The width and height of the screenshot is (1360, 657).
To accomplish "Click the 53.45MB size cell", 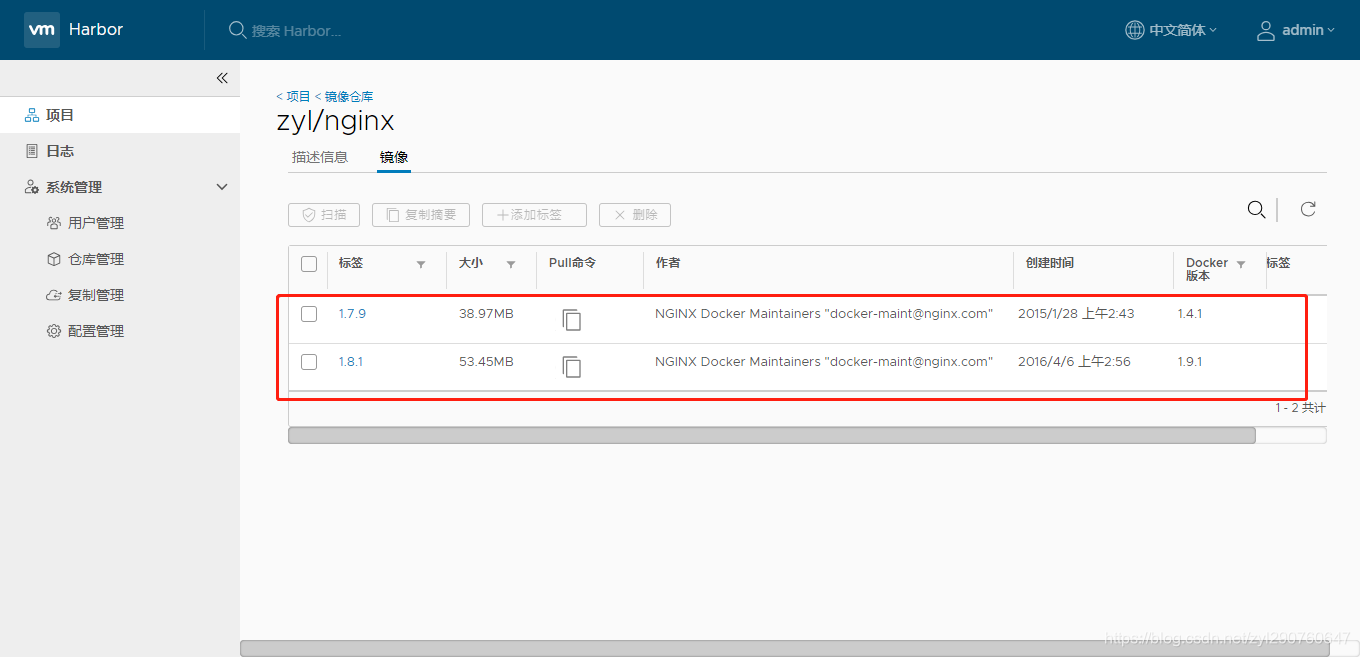I will (x=486, y=361).
